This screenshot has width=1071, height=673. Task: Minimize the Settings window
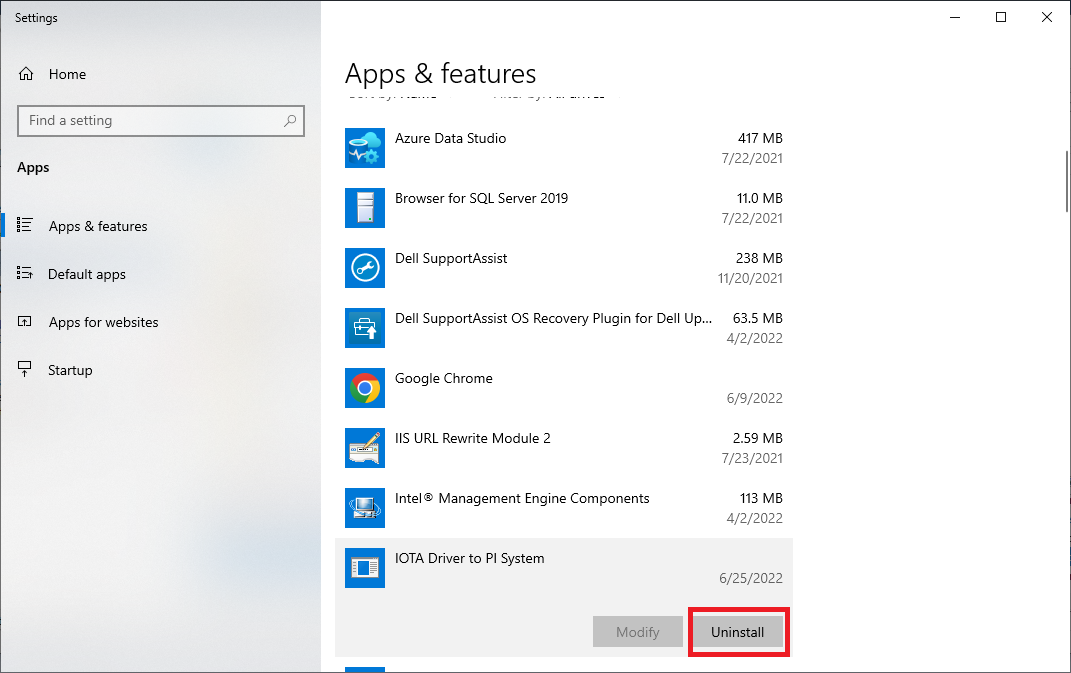tap(955, 17)
